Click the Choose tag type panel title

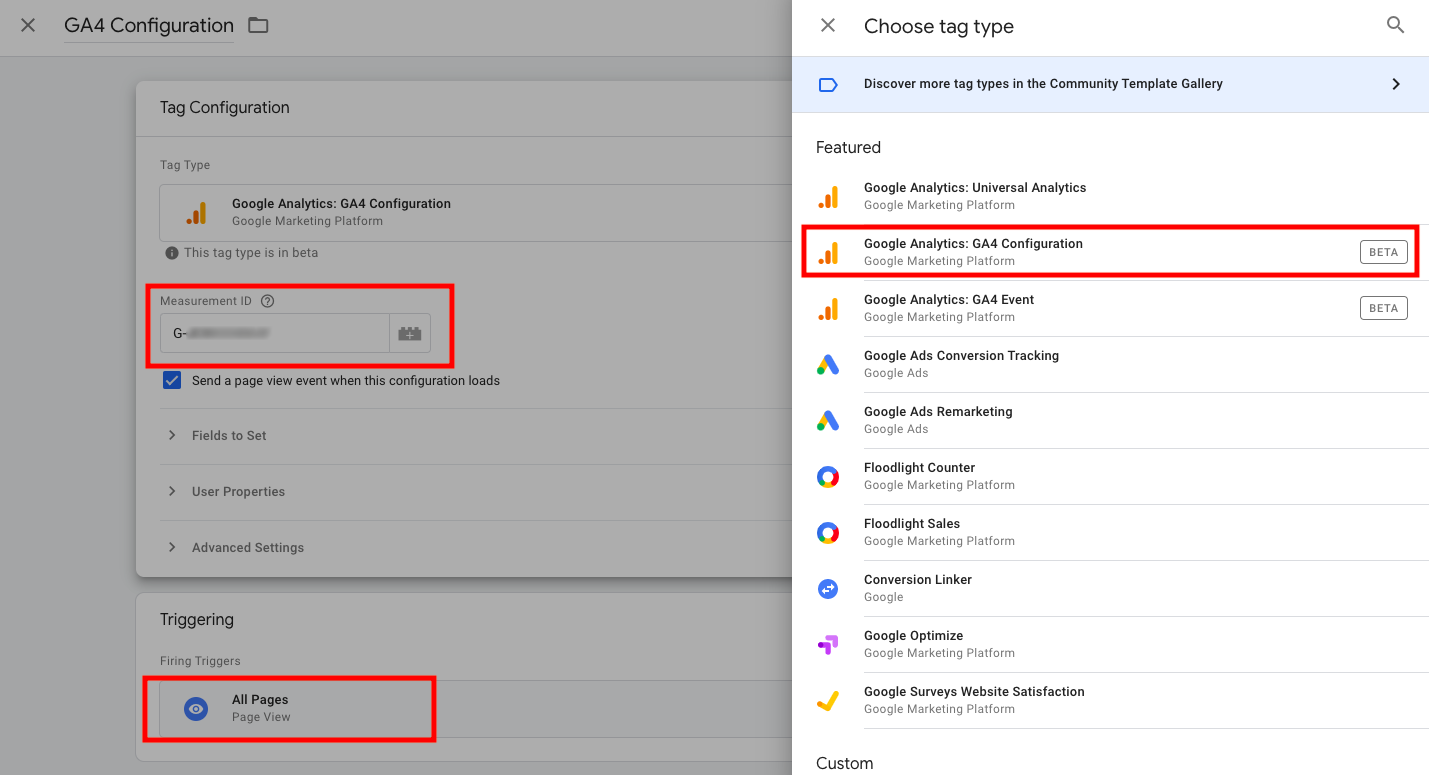tap(939, 27)
